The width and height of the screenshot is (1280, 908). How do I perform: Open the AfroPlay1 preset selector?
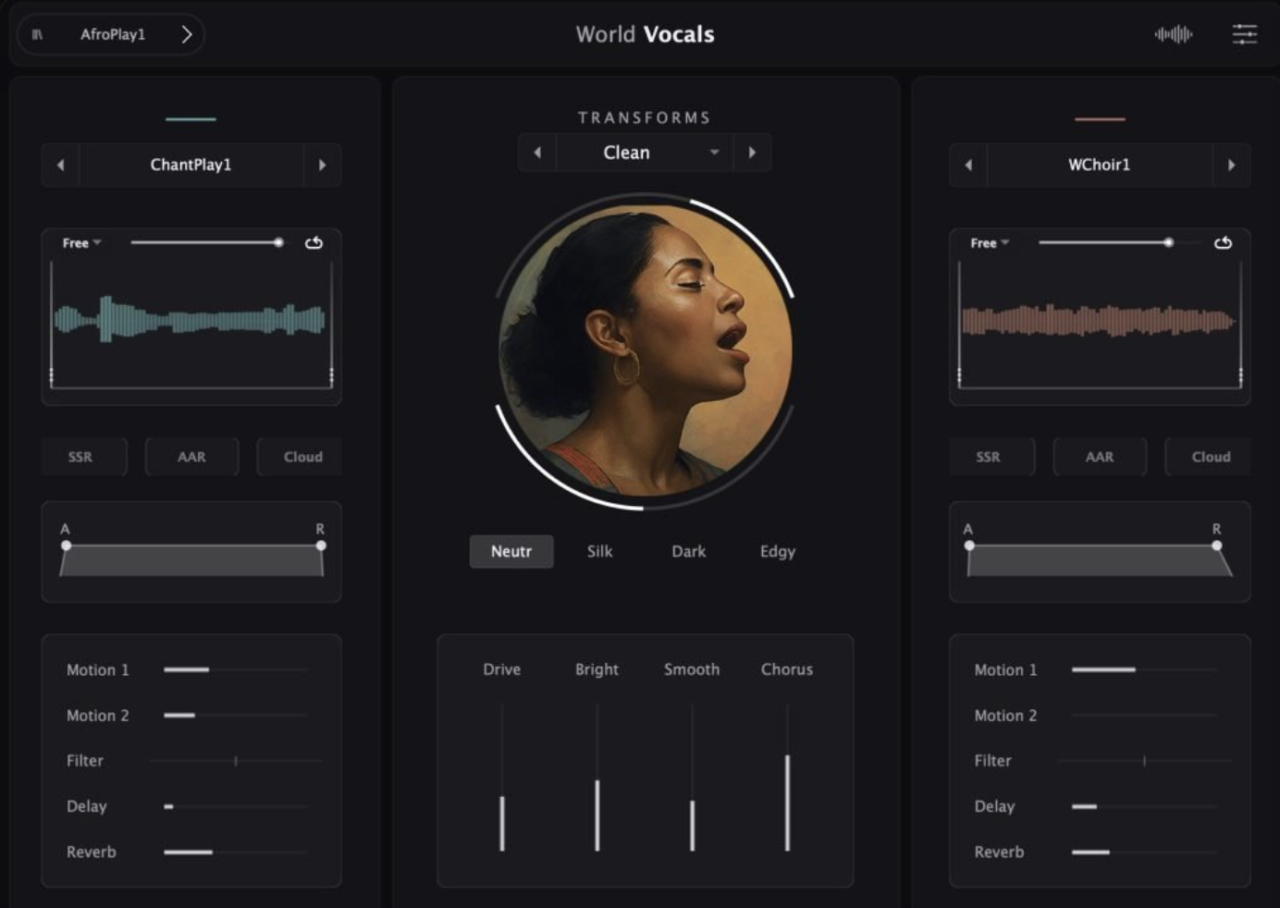(x=111, y=34)
